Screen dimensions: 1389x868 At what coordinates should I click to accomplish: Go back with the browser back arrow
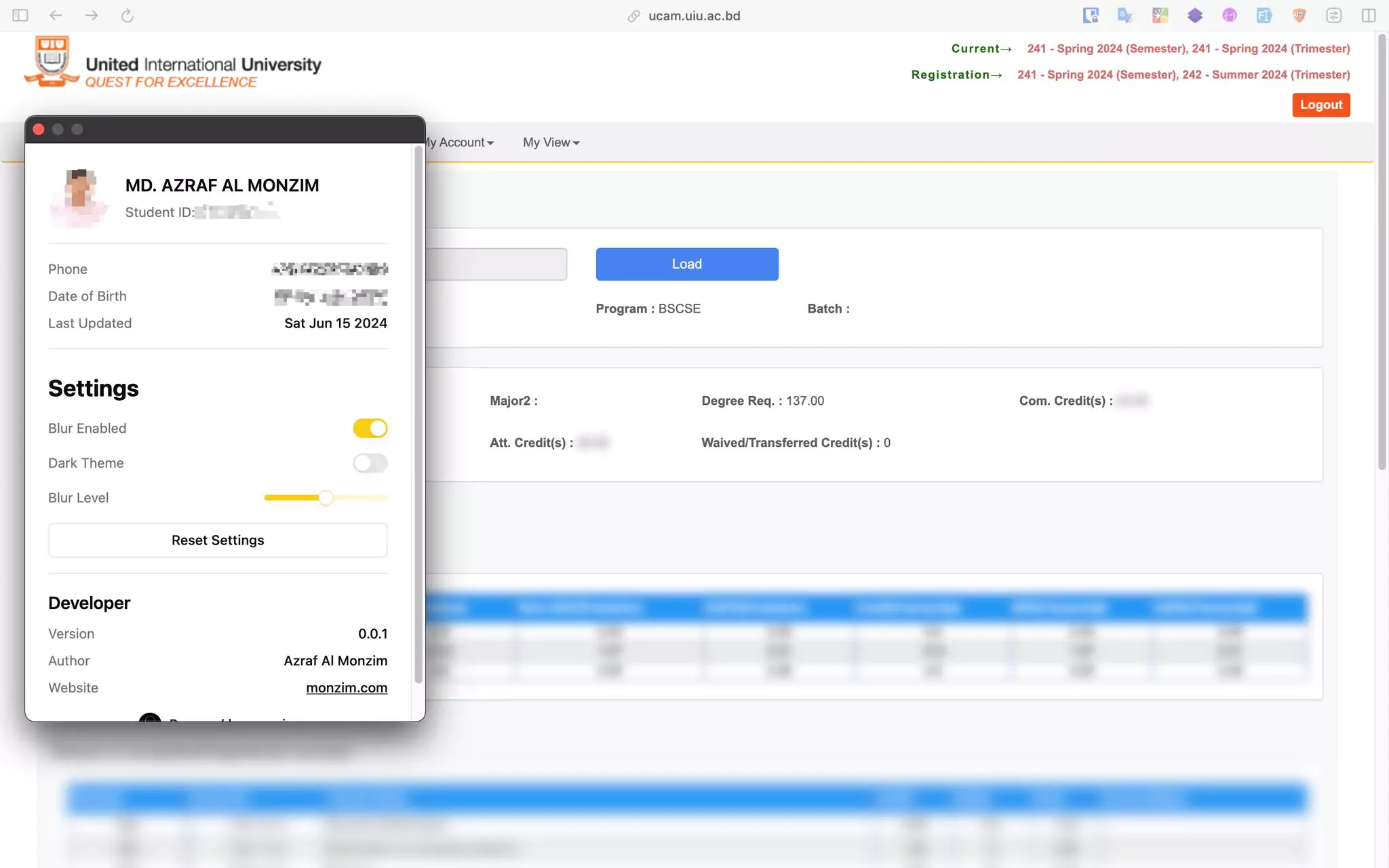tap(56, 16)
